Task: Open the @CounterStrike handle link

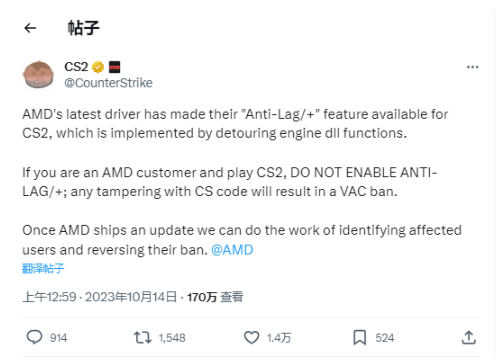Action: (108, 83)
